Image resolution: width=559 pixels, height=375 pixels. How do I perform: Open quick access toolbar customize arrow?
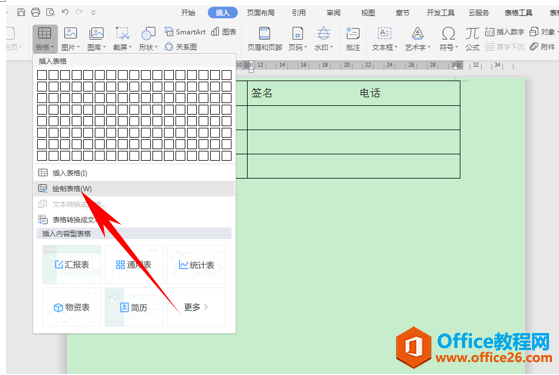93,13
